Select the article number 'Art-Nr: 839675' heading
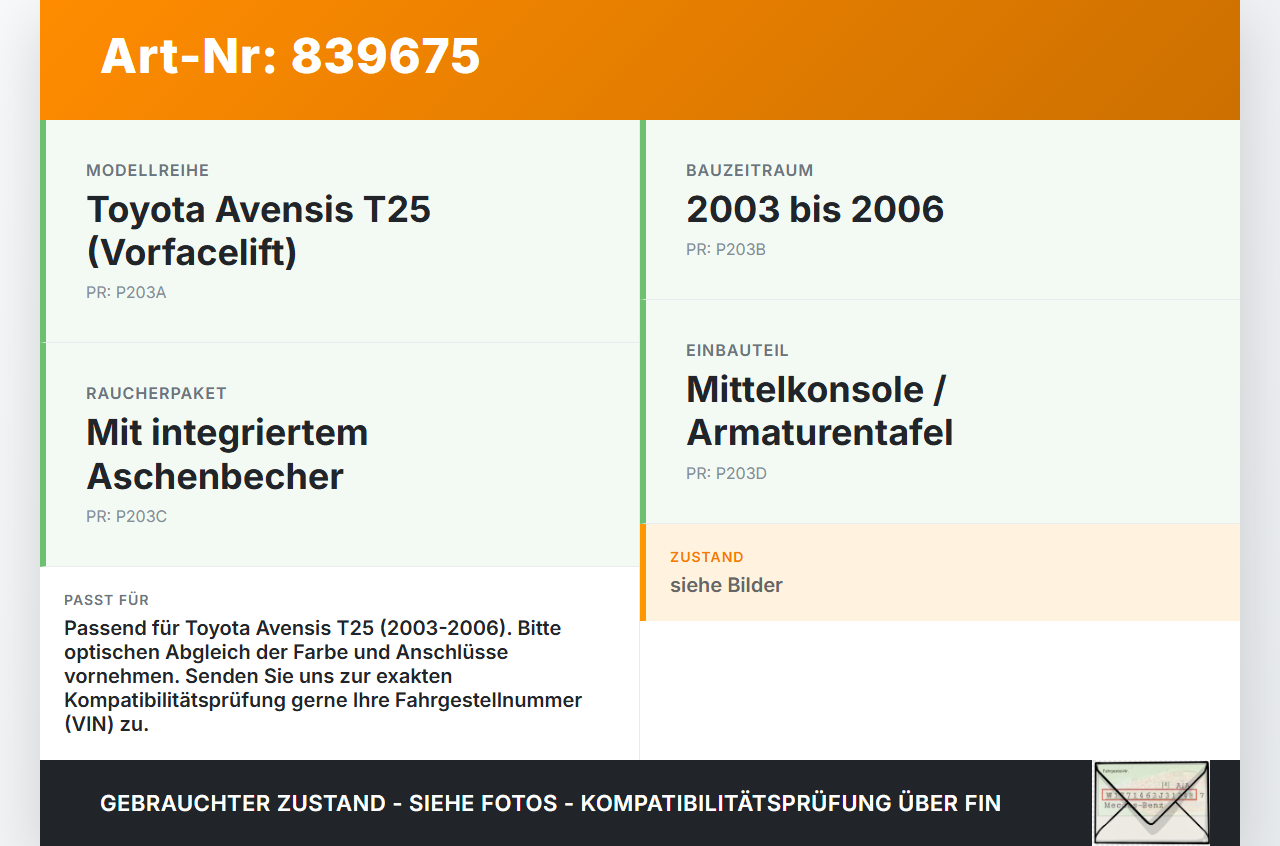1280x846 pixels. (290, 56)
